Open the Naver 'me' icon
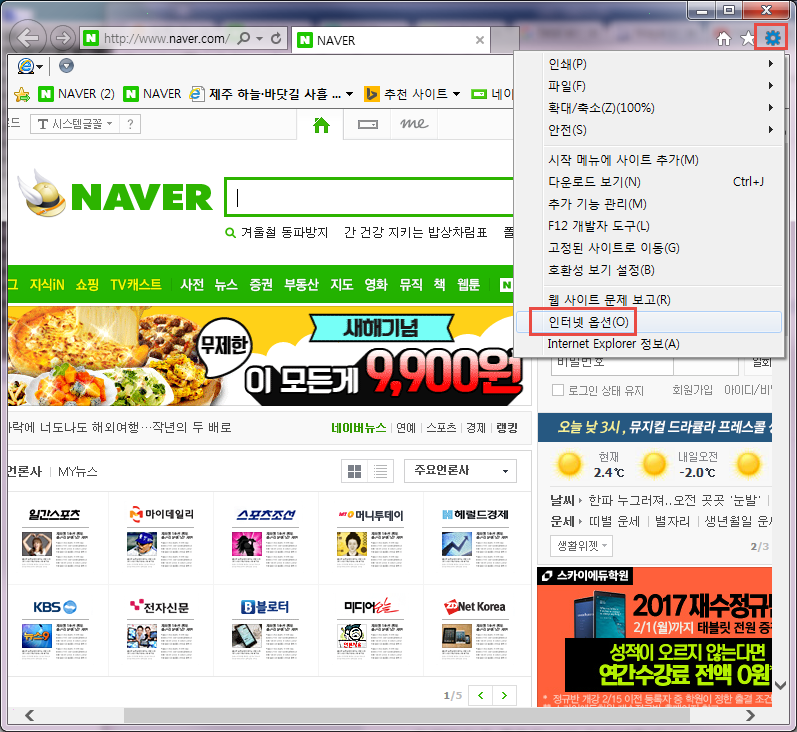Viewport: 797px width, 732px height. [x=414, y=124]
